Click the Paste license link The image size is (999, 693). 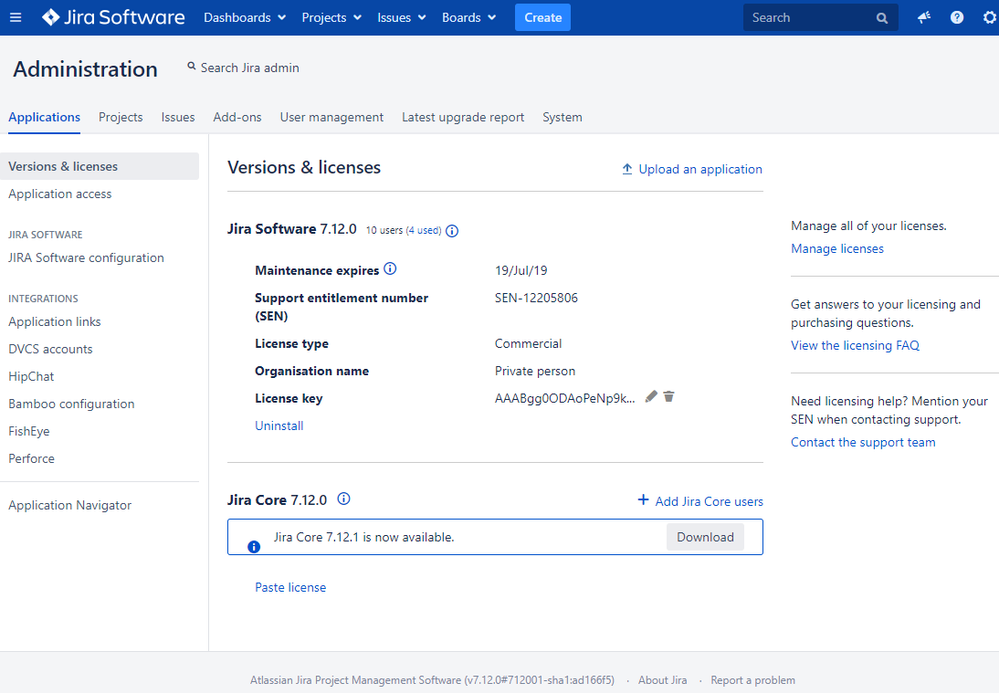(x=291, y=587)
